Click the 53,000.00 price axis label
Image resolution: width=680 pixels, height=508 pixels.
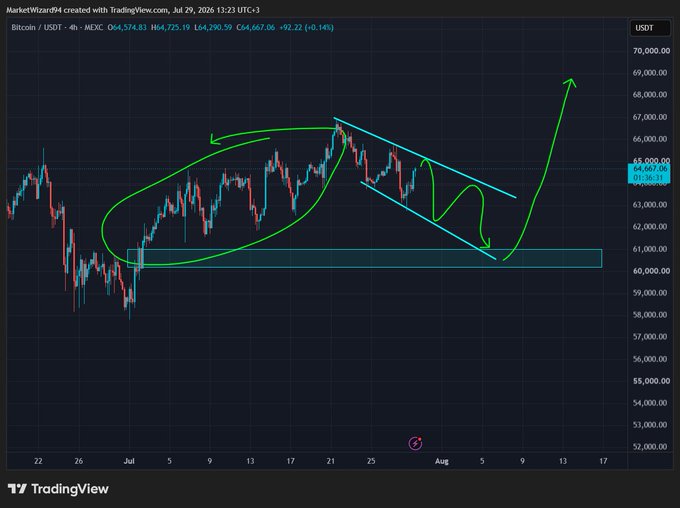click(x=650, y=425)
